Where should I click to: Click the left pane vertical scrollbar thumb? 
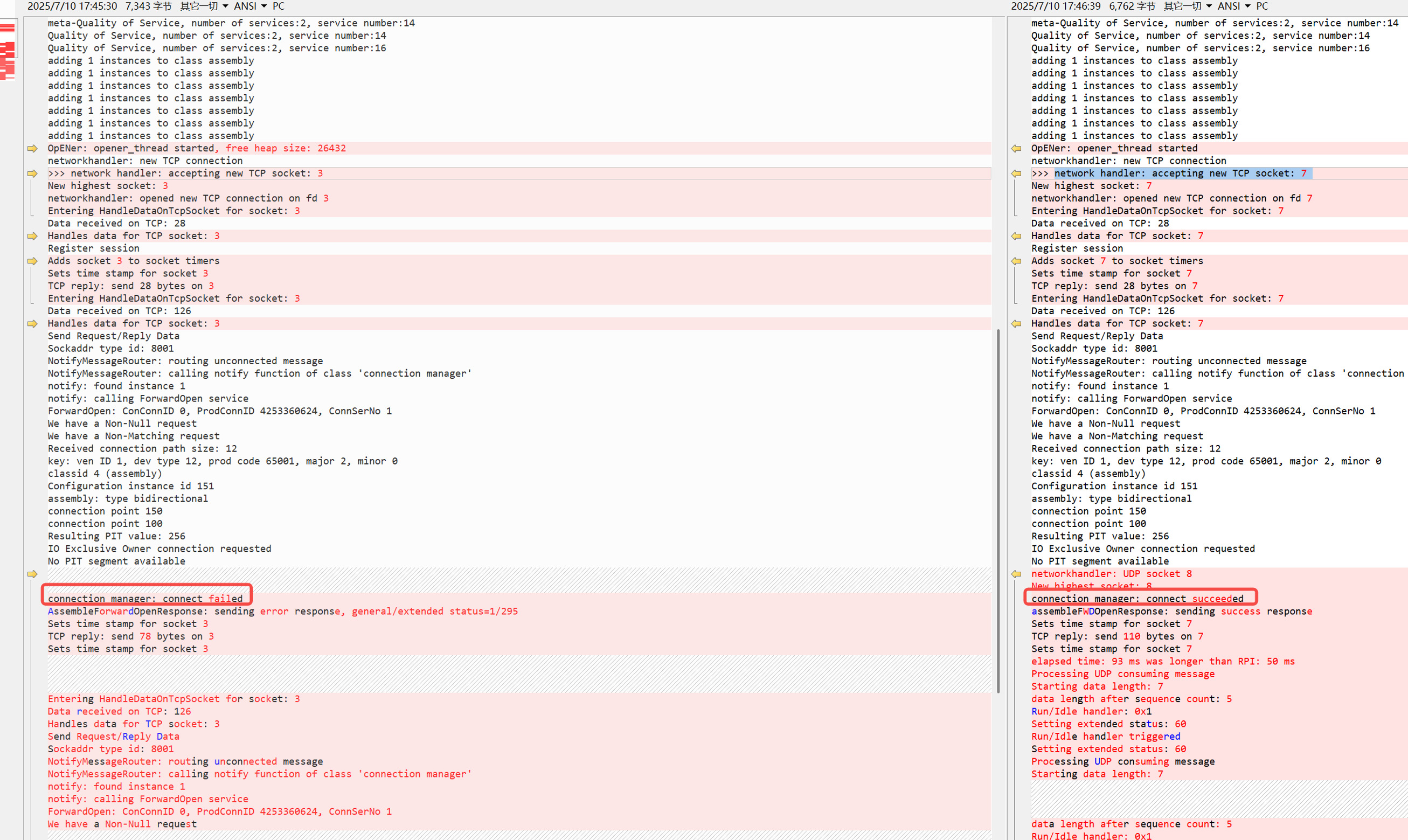point(998,509)
